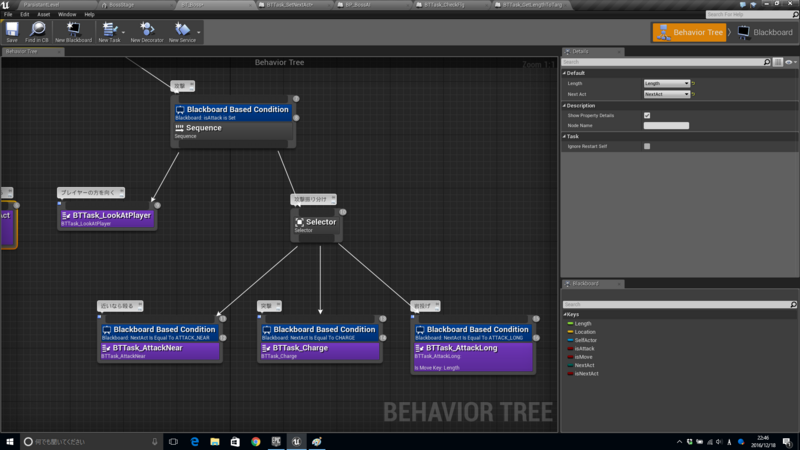Switch to Behavior Tree mode
Viewport: 800px width, 450px height.
point(689,32)
